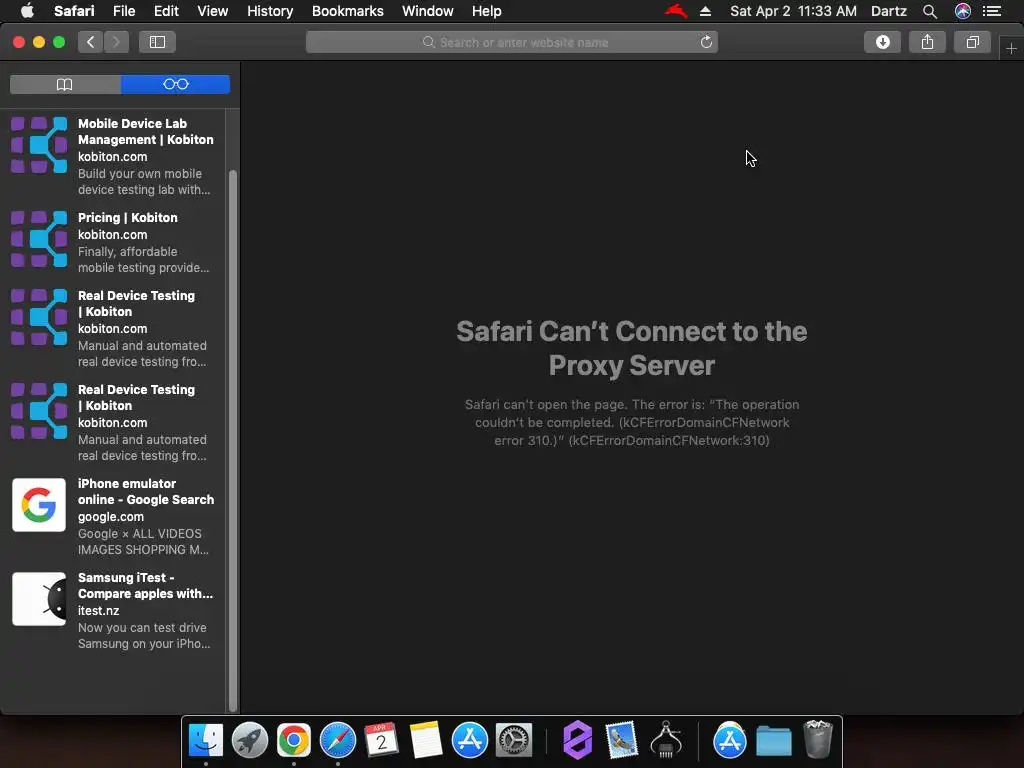Add a new tab with plus button

pyautogui.click(x=1011, y=48)
